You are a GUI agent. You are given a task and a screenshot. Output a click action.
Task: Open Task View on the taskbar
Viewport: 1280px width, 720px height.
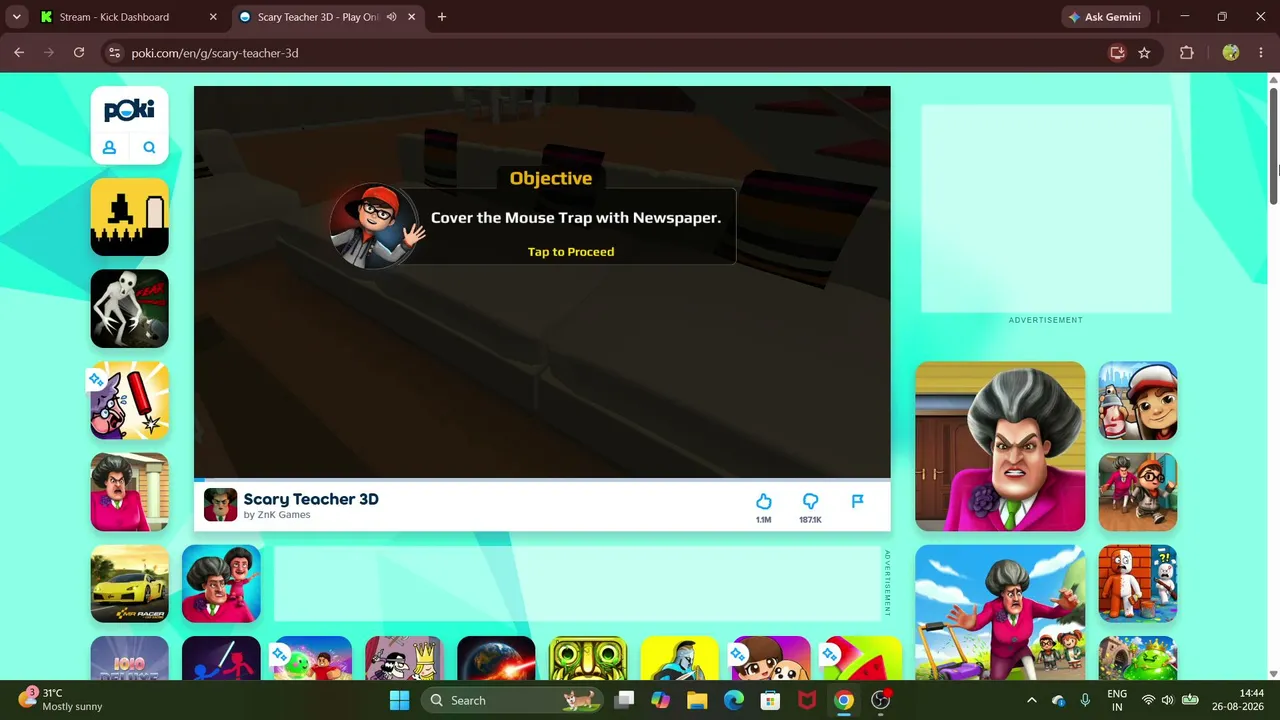624,700
